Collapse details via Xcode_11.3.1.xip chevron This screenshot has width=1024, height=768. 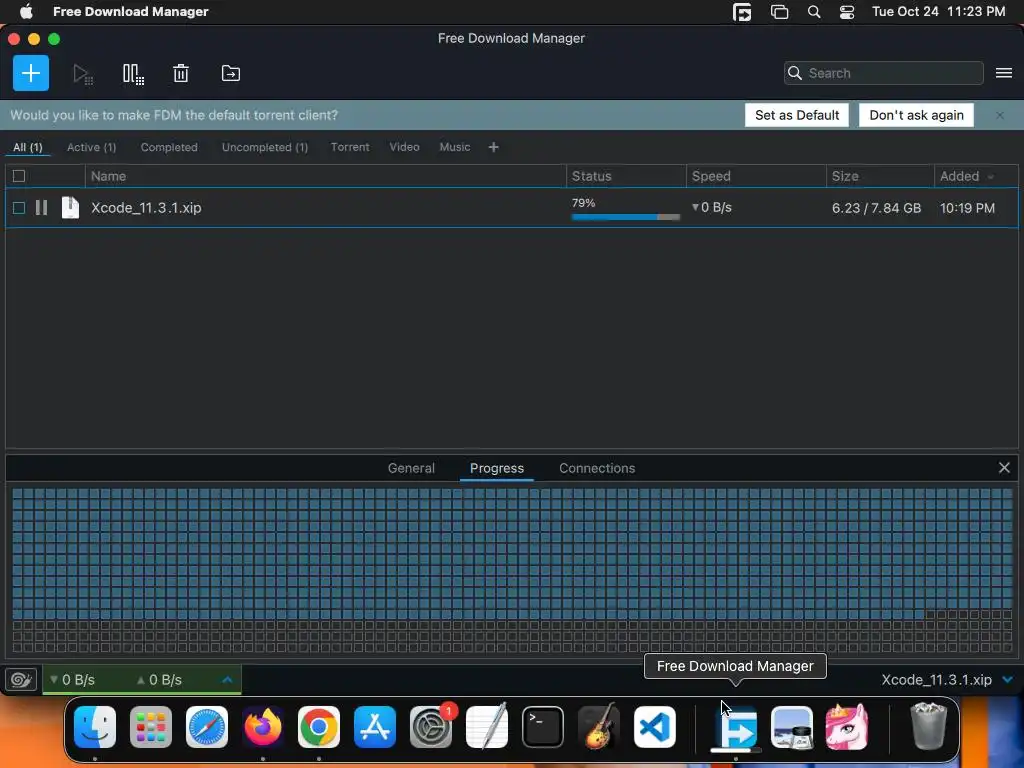coord(1008,680)
